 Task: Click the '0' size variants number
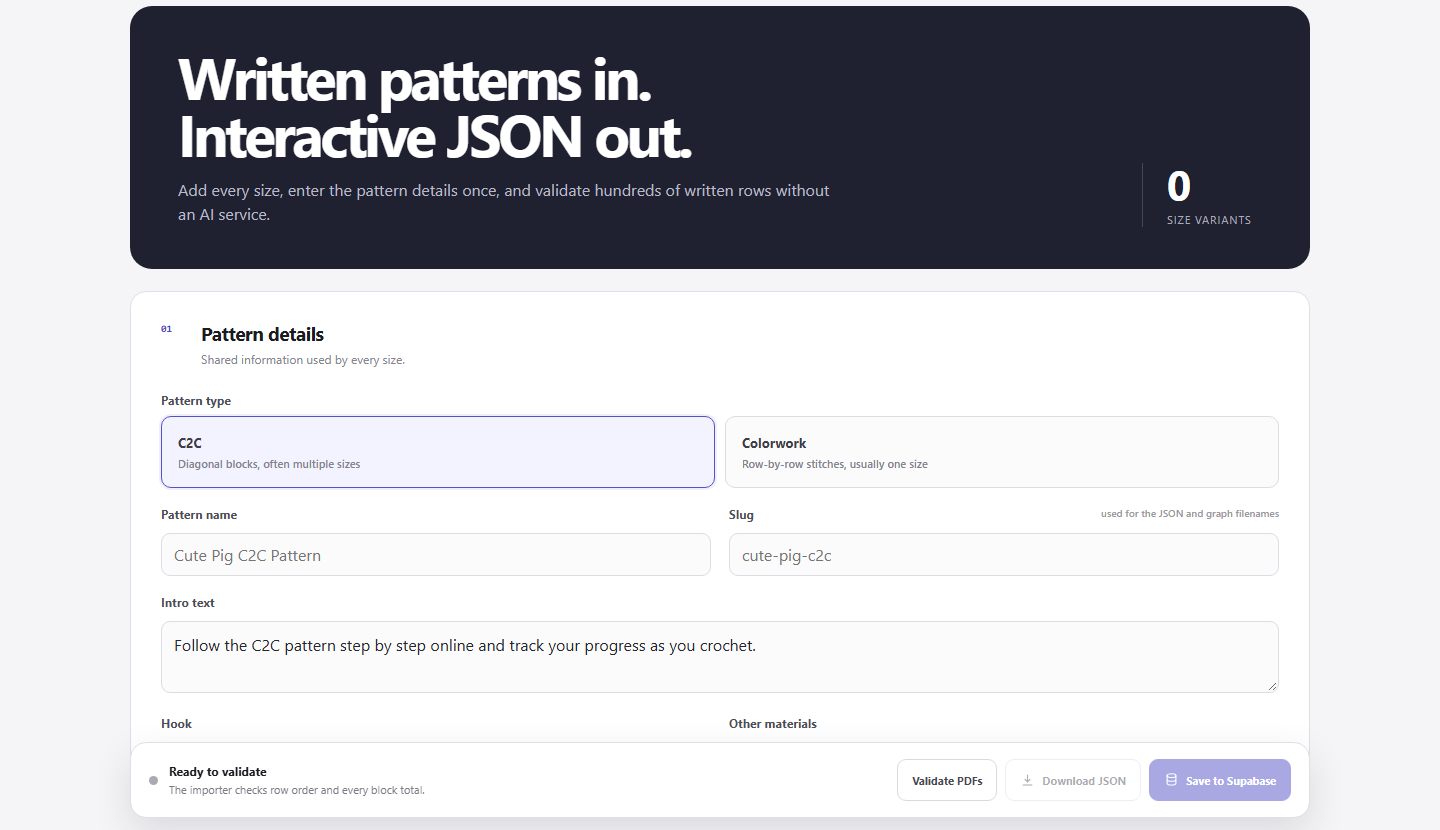pos(1179,187)
